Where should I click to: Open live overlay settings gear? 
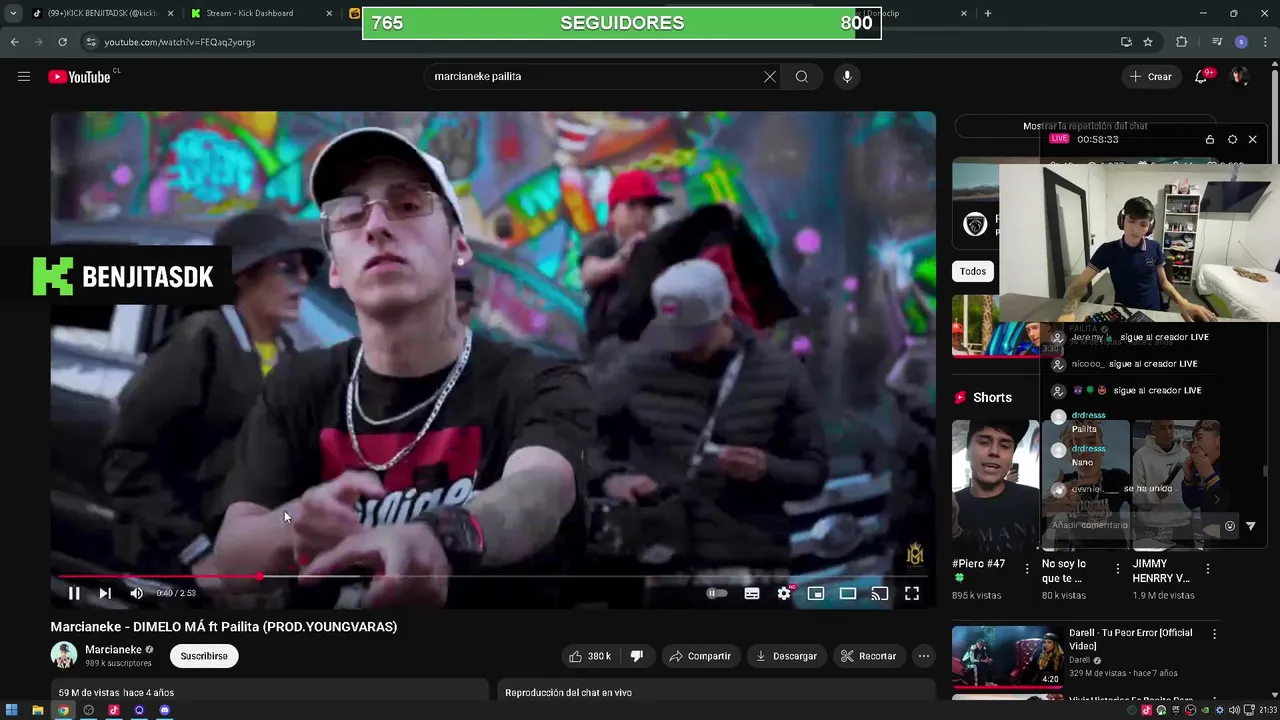1232,140
